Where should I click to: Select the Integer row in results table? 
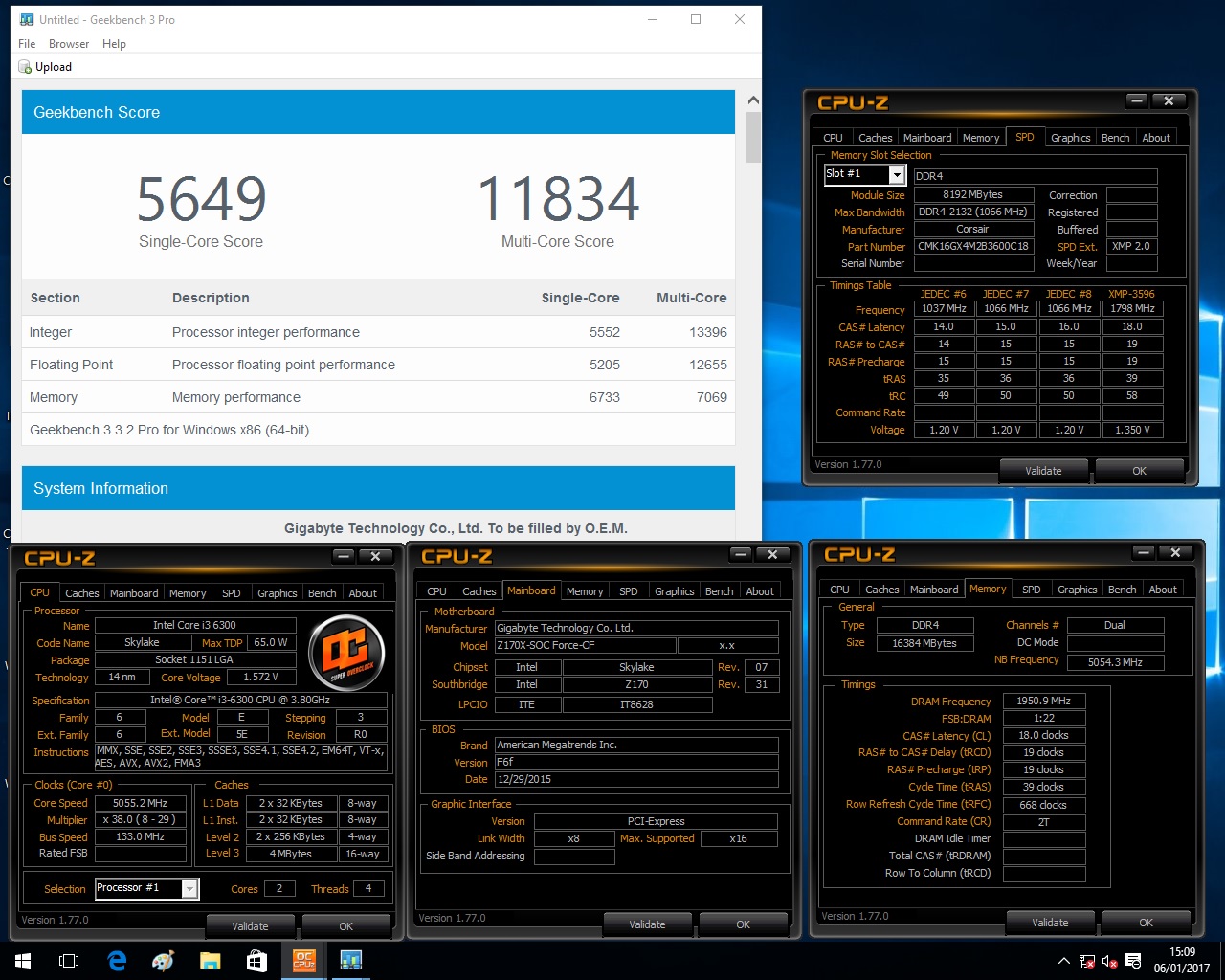click(378, 332)
